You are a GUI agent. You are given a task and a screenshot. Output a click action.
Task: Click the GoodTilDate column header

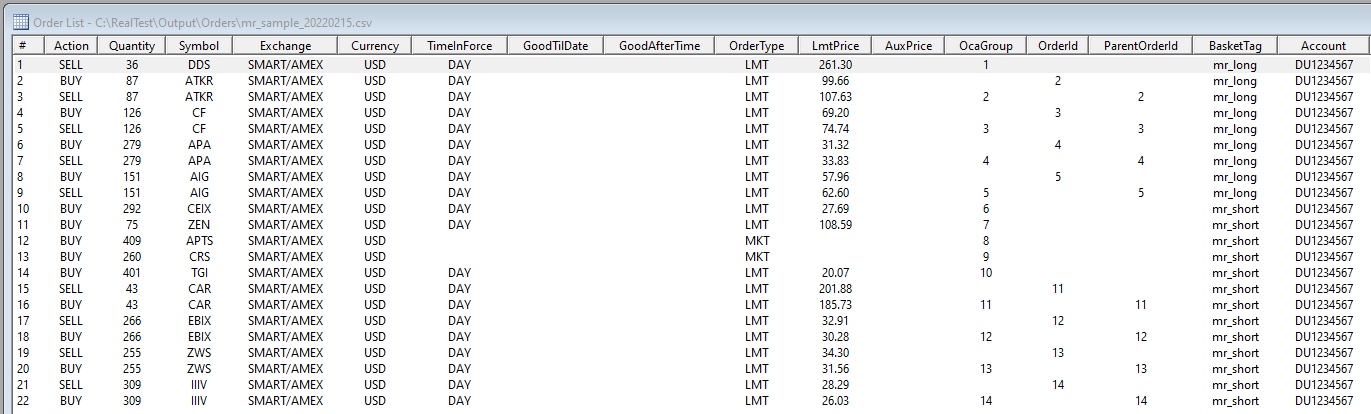tap(555, 46)
